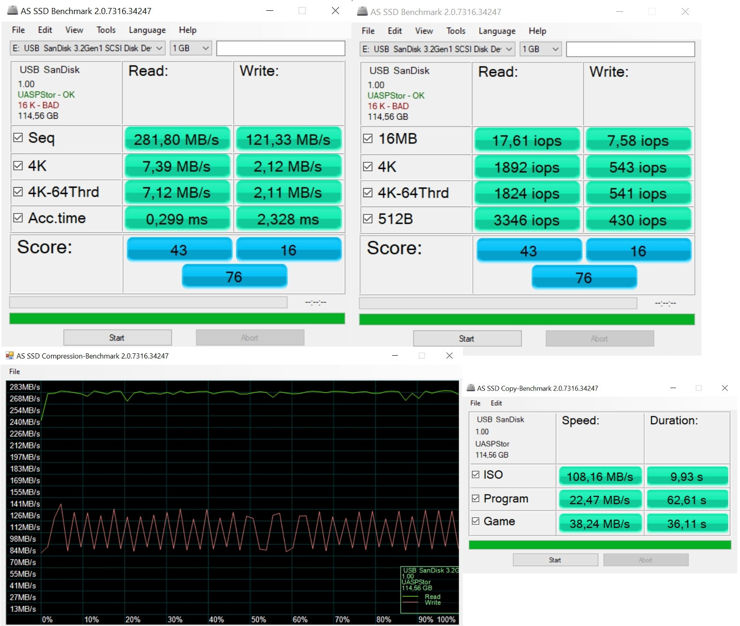
Task: Open View menu in left benchmark window
Action: (74, 30)
